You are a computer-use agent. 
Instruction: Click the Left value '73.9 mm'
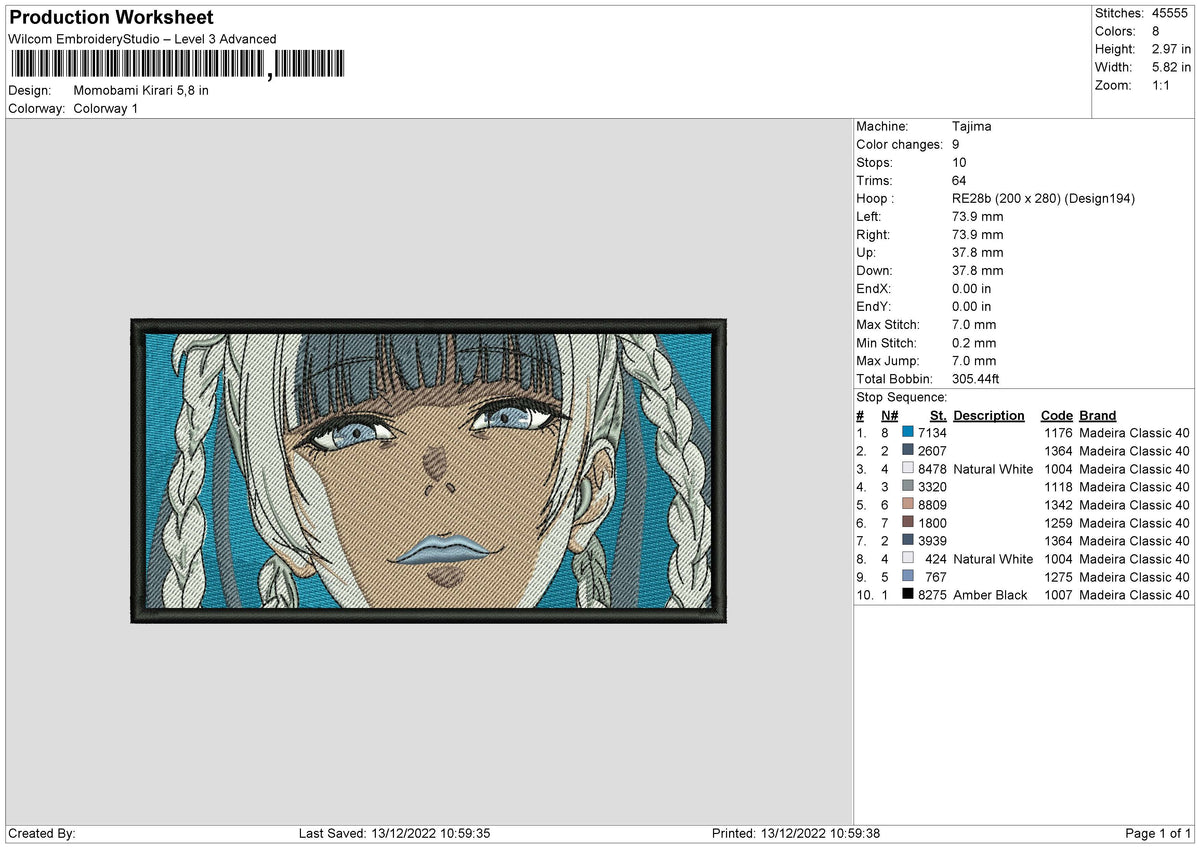[x=978, y=217]
